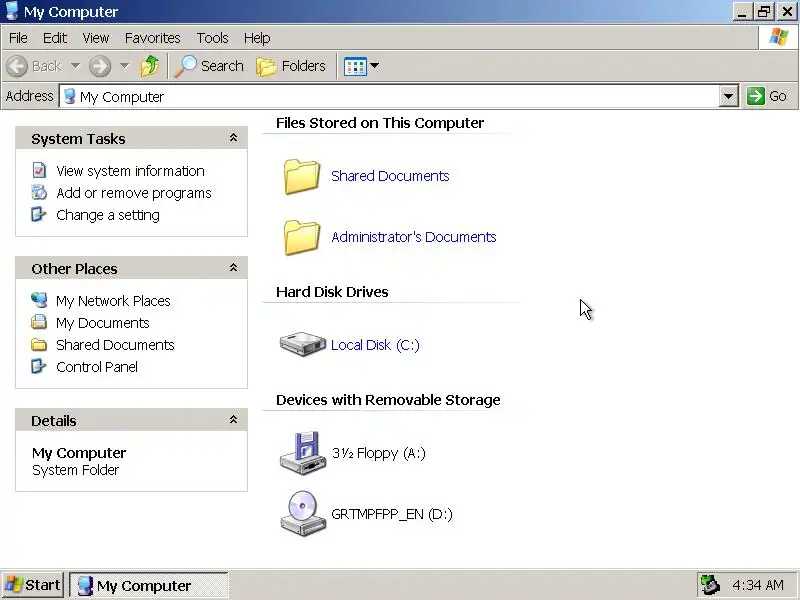Click the 4:34 AM clock
This screenshot has height=600, width=800.
758,585
